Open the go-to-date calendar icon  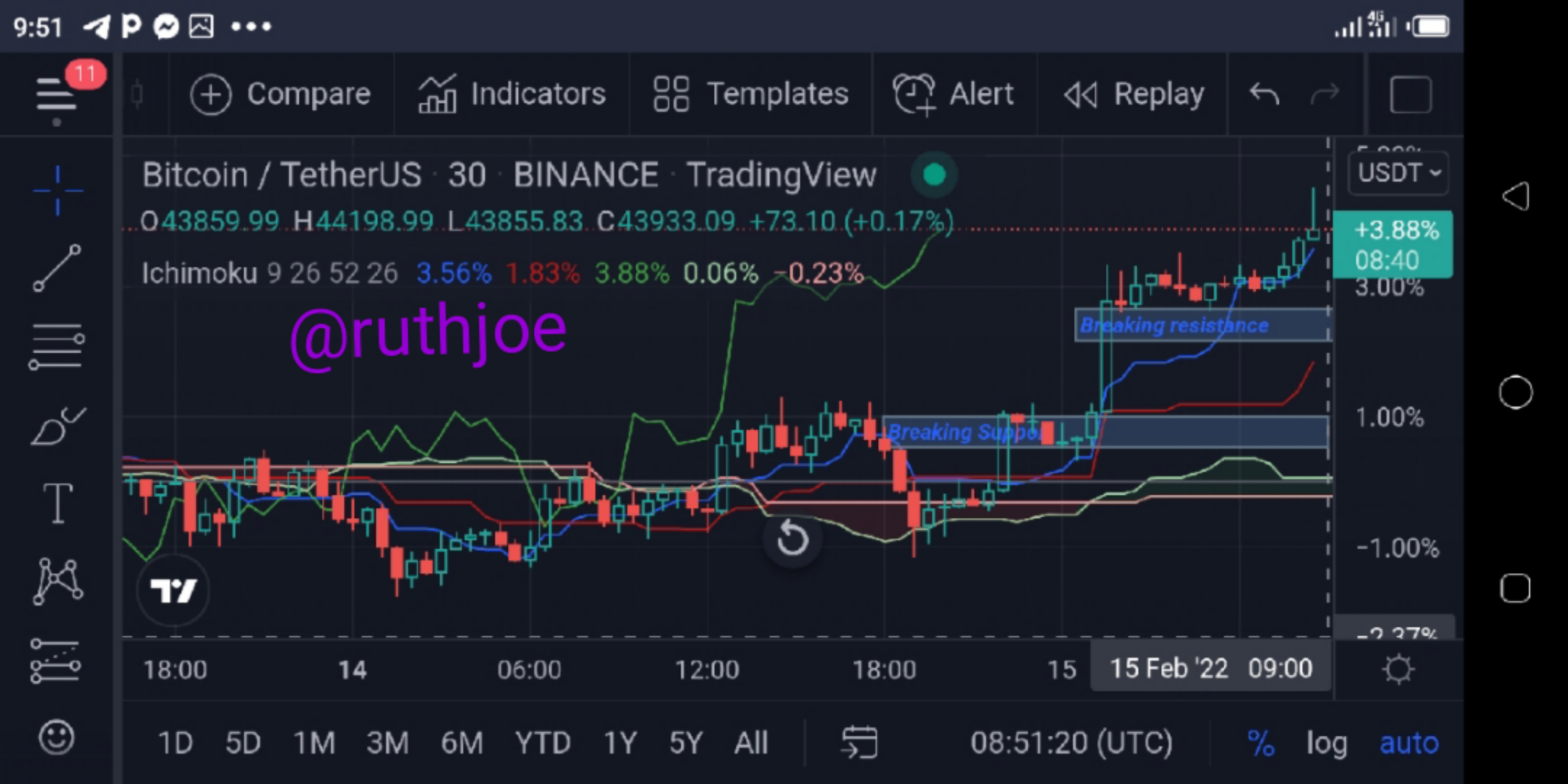coord(859,743)
